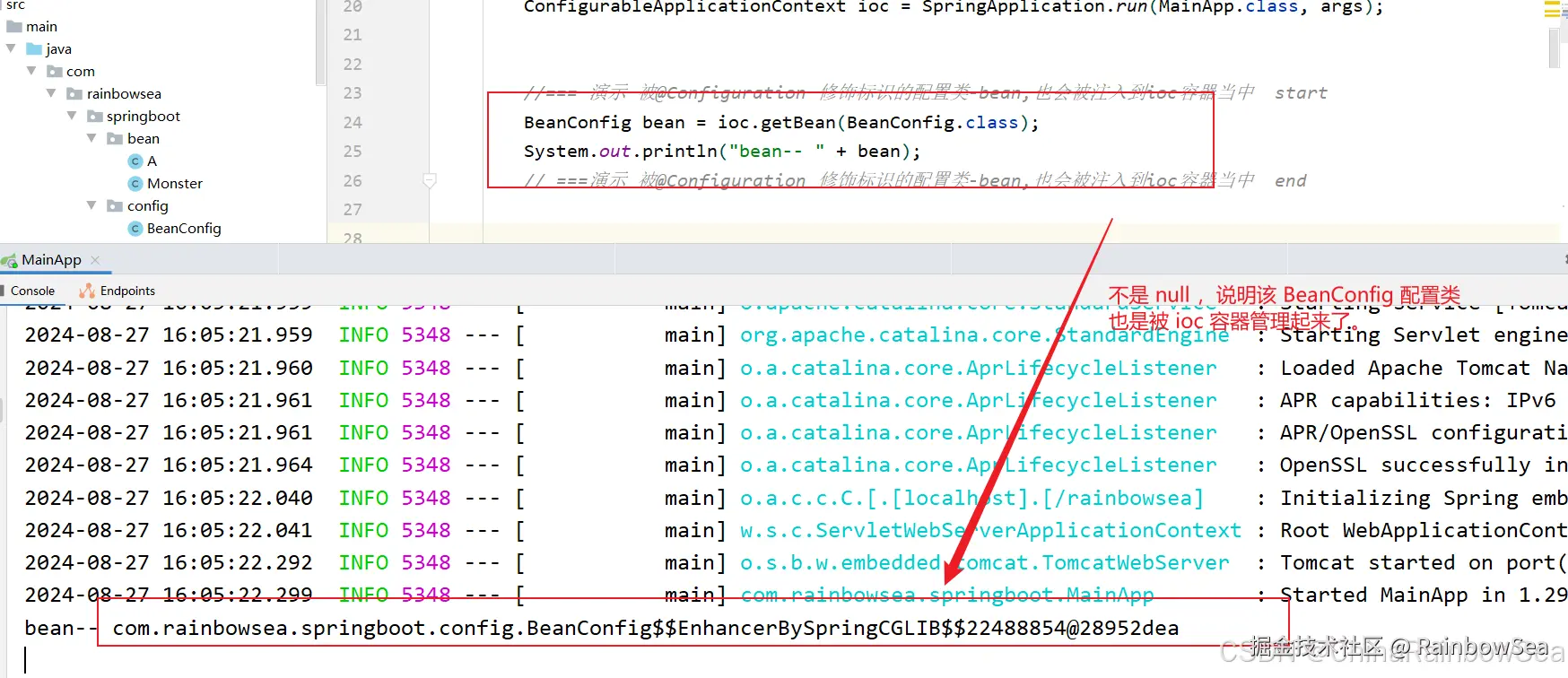Click the comment line ending with end

pyautogui.click(x=916, y=181)
